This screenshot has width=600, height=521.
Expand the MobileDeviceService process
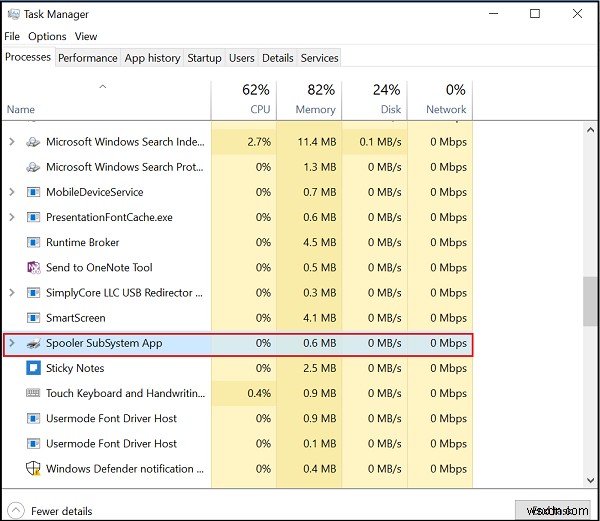point(12,192)
